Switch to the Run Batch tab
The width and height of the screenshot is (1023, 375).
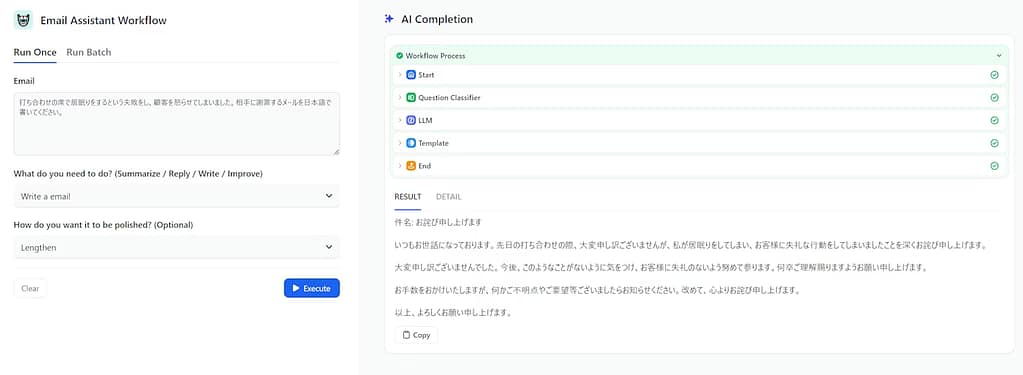point(89,52)
